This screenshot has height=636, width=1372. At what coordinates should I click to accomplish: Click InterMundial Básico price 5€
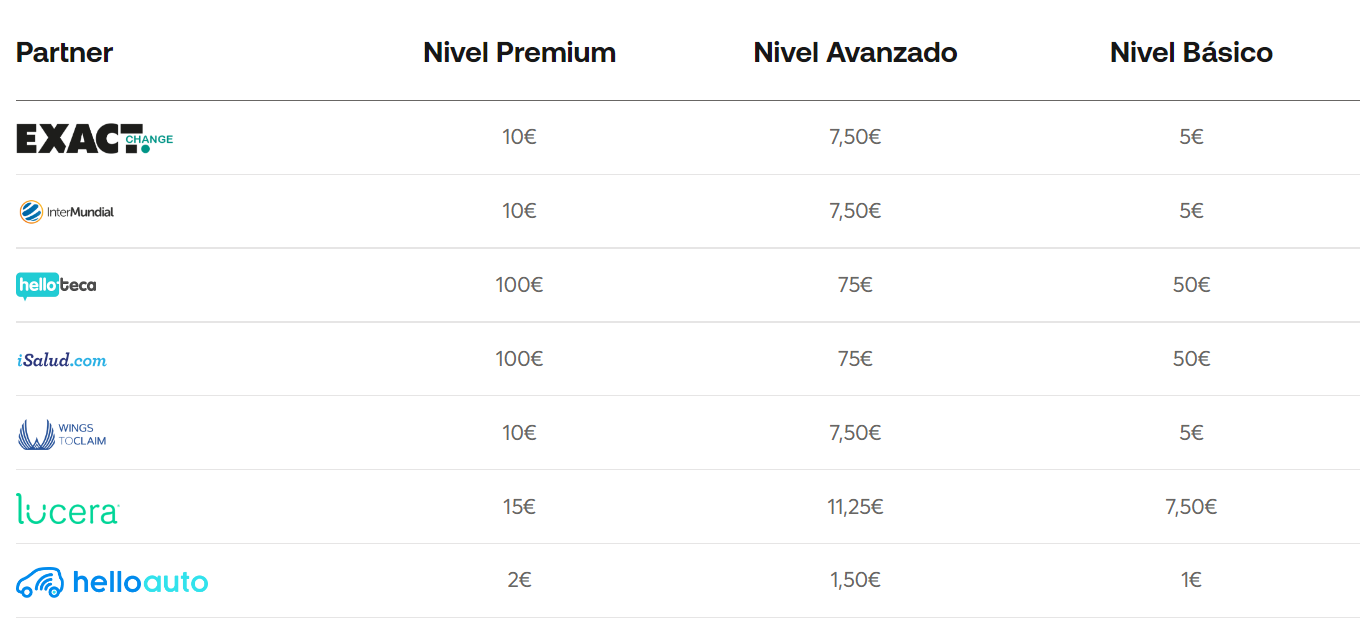(1191, 211)
